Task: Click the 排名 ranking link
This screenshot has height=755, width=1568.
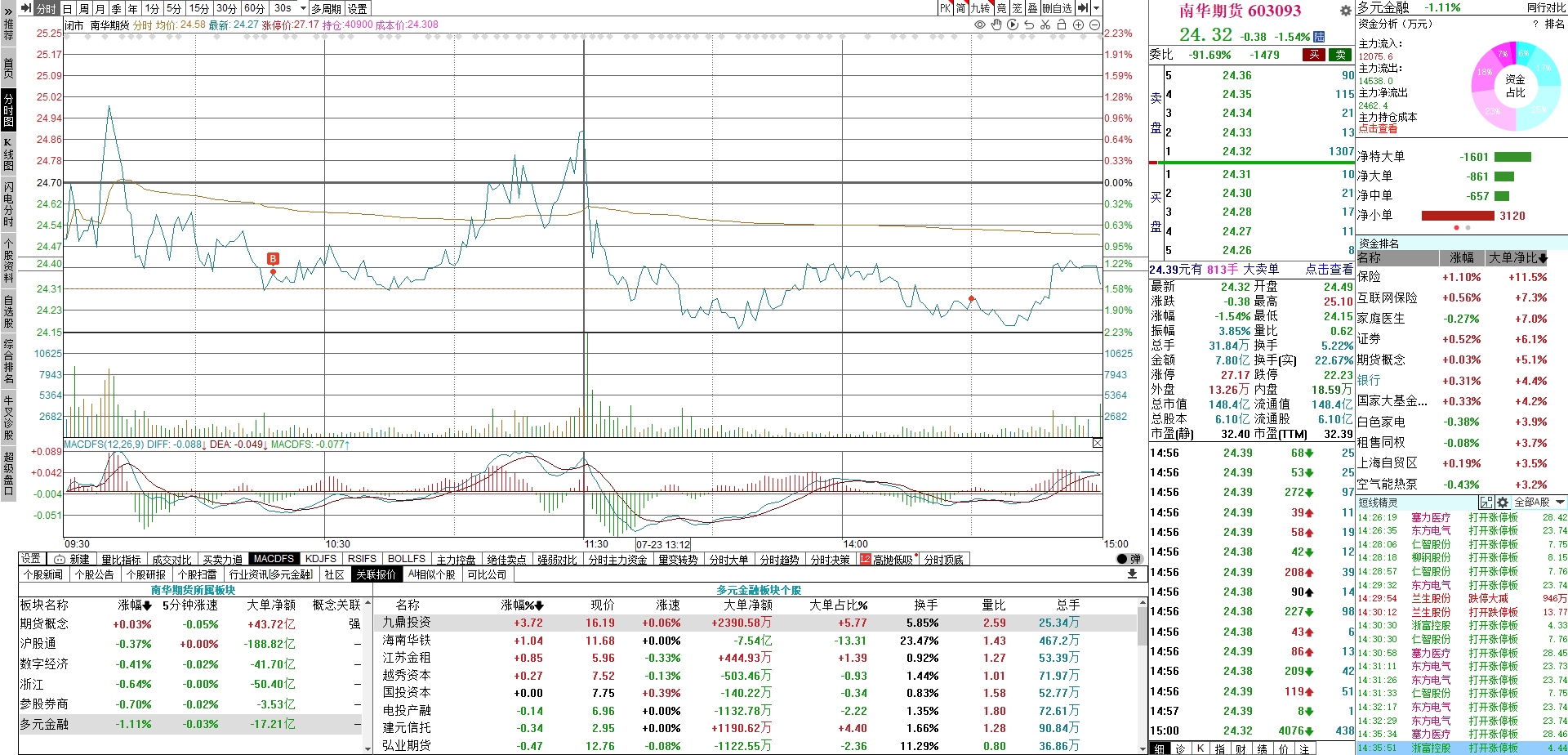Action: click(x=1555, y=24)
